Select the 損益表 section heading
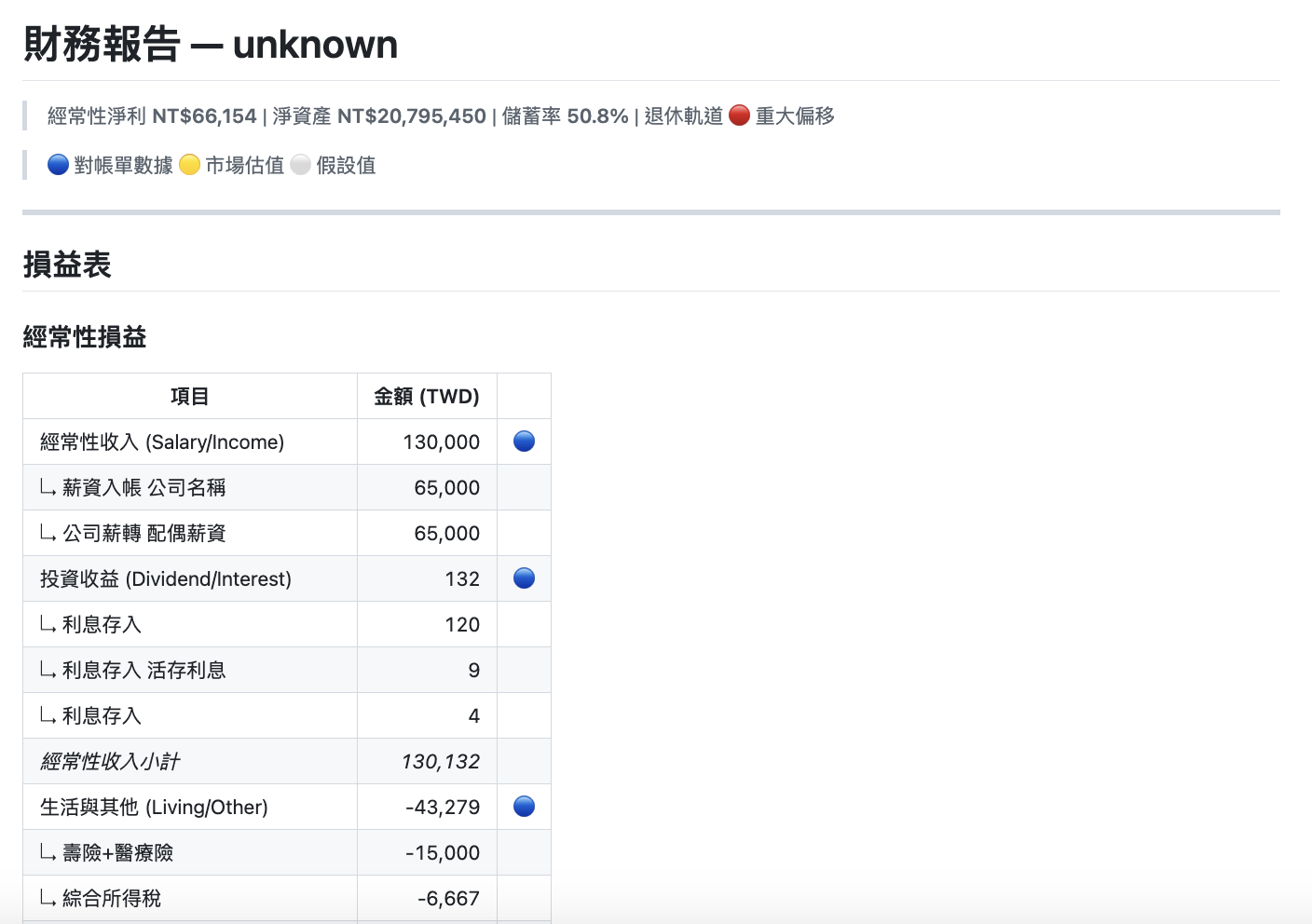Screen dimensions: 1312x924 (66, 265)
